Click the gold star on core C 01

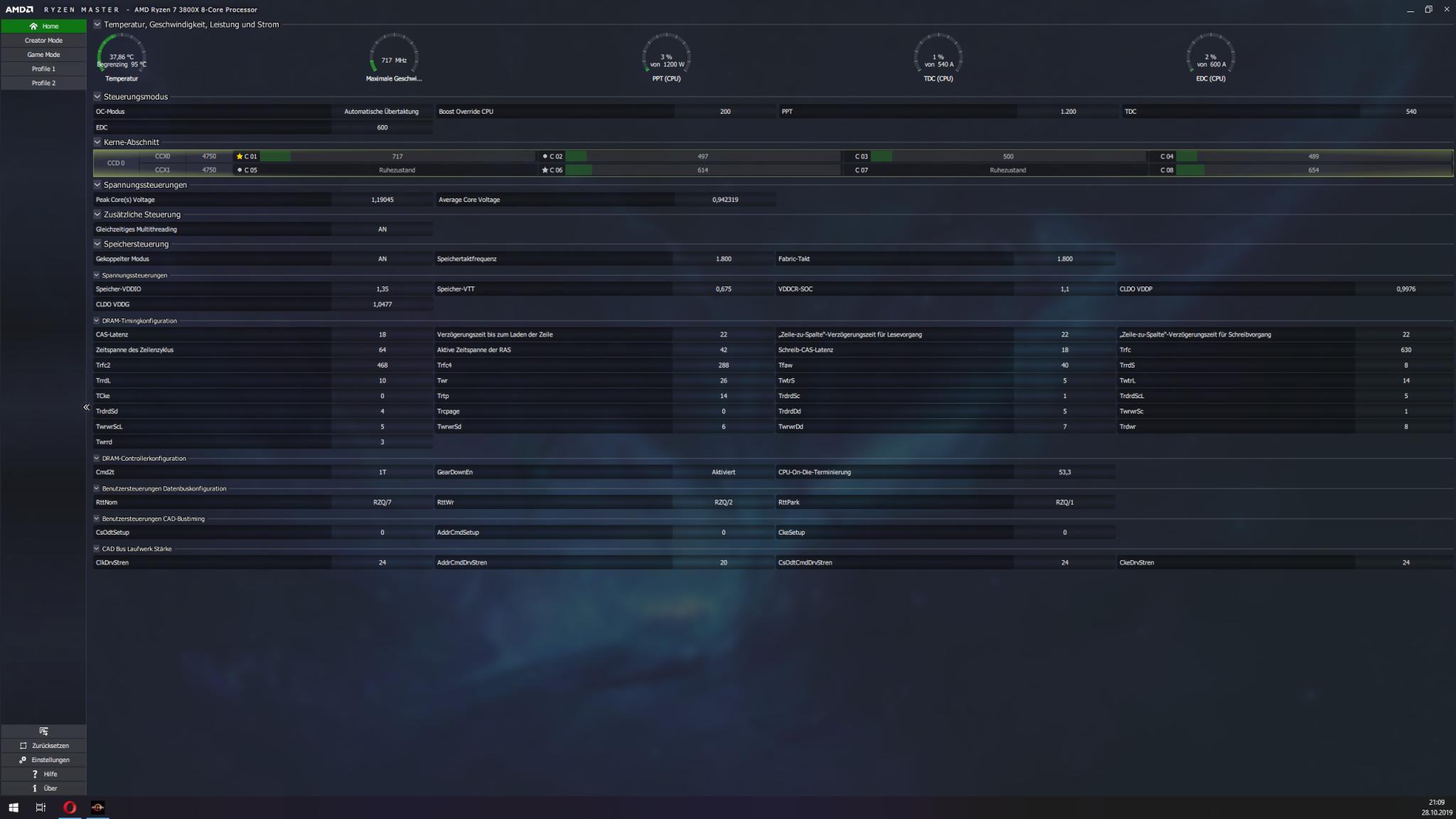[240, 156]
